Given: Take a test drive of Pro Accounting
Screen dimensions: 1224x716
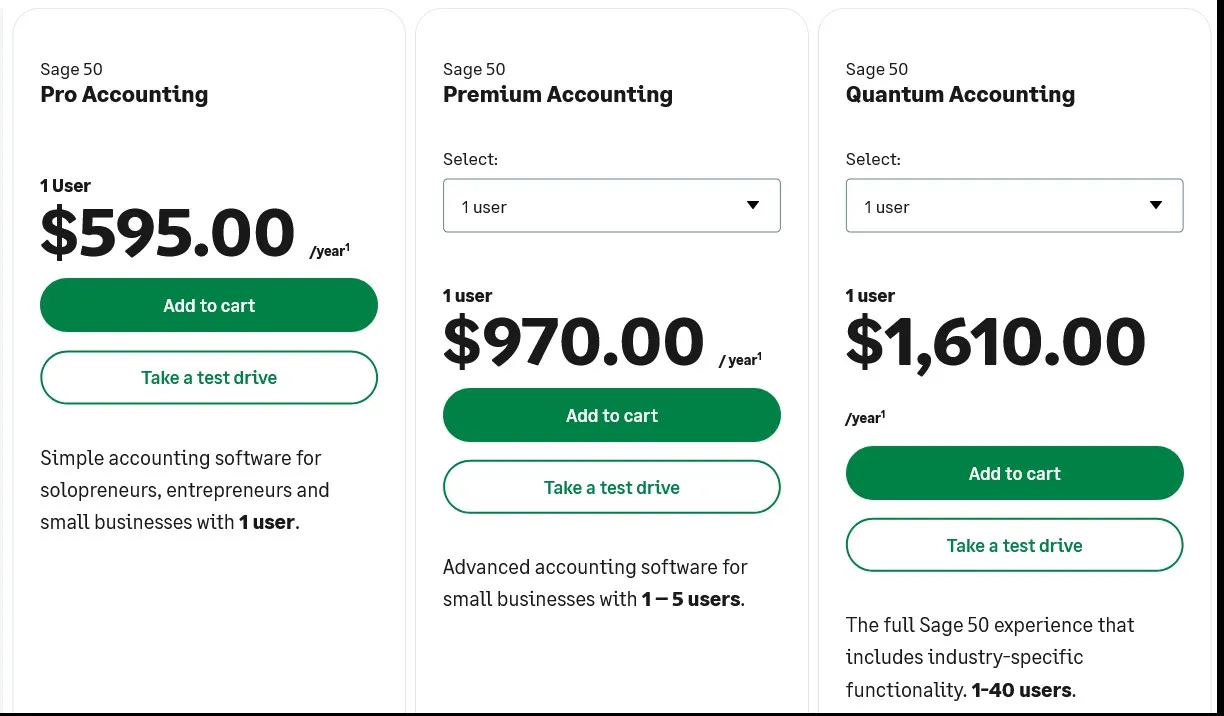Looking at the screenshot, I should coord(209,377).
